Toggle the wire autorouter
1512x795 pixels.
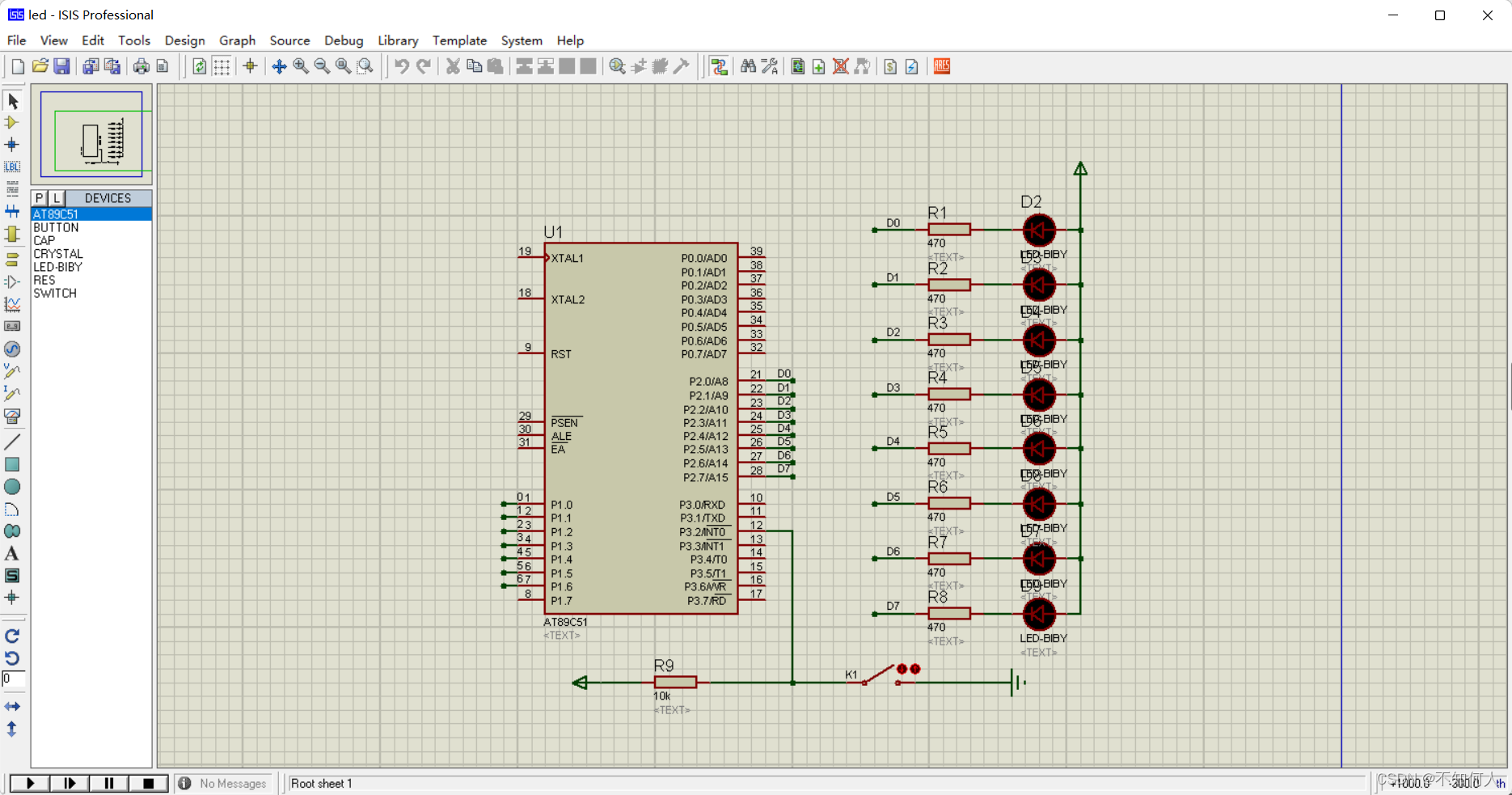(x=719, y=66)
